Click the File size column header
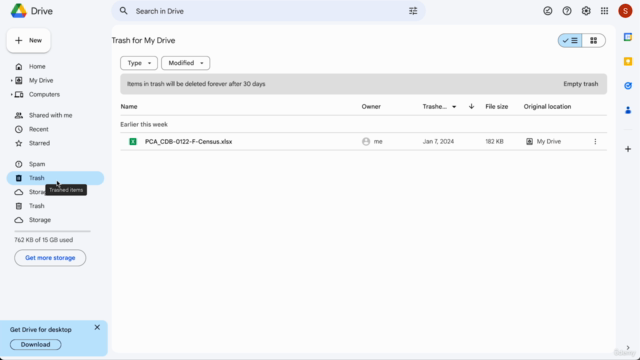The width and height of the screenshot is (640, 360). (x=497, y=107)
